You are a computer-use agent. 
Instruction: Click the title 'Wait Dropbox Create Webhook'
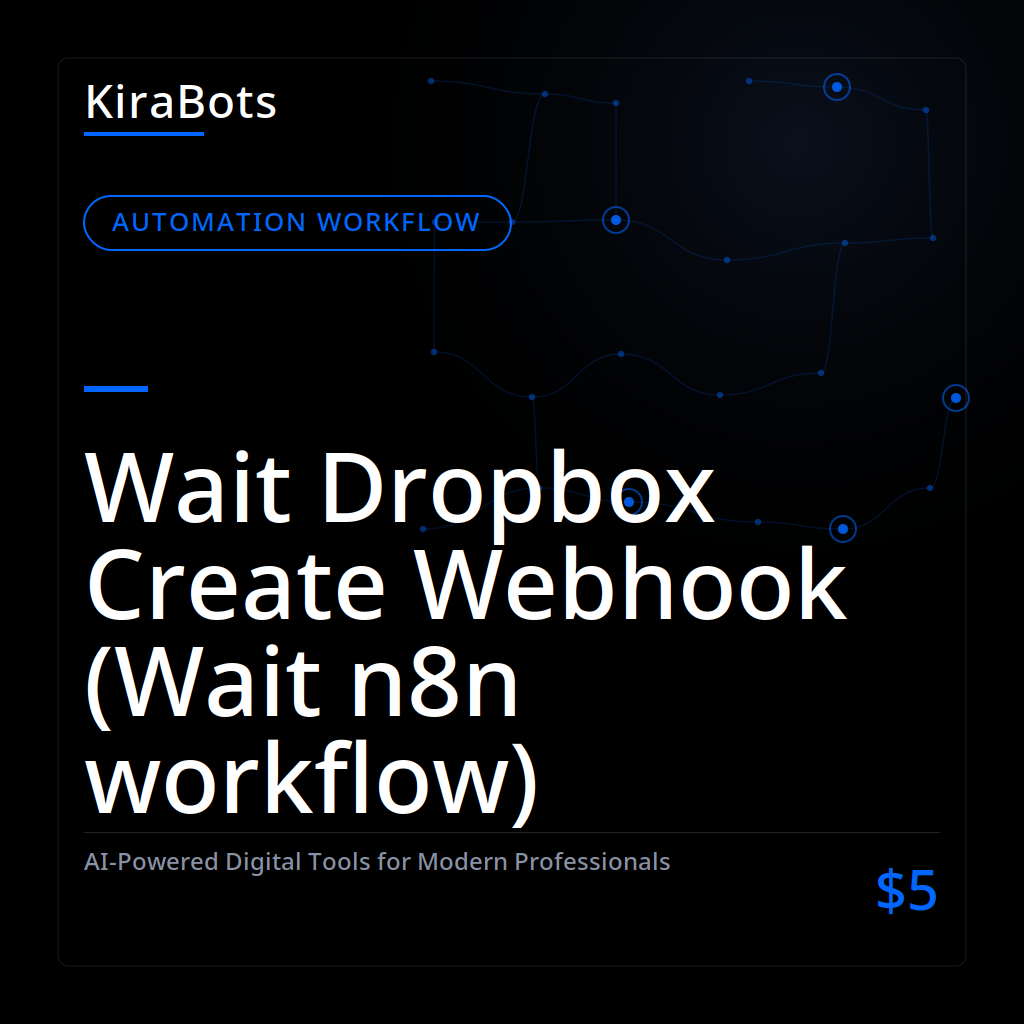tap(466, 536)
